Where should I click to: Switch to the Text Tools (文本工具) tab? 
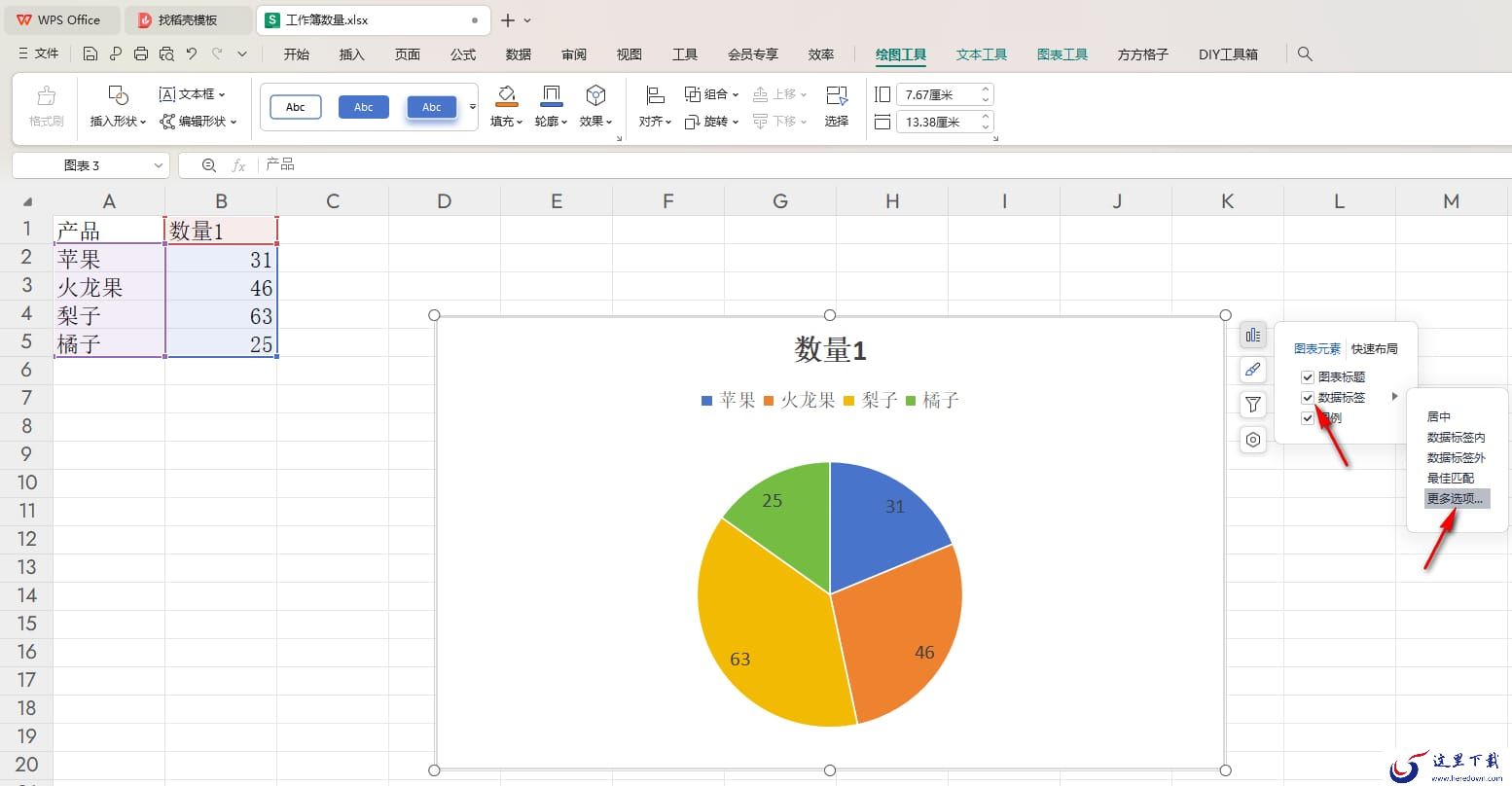pyautogui.click(x=982, y=54)
